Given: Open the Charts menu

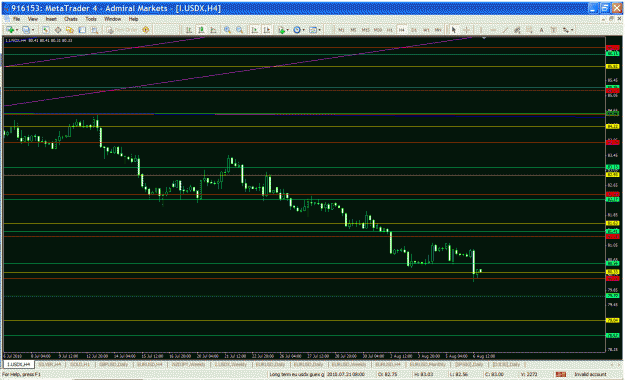Looking at the screenshot, I should (71, 19).
